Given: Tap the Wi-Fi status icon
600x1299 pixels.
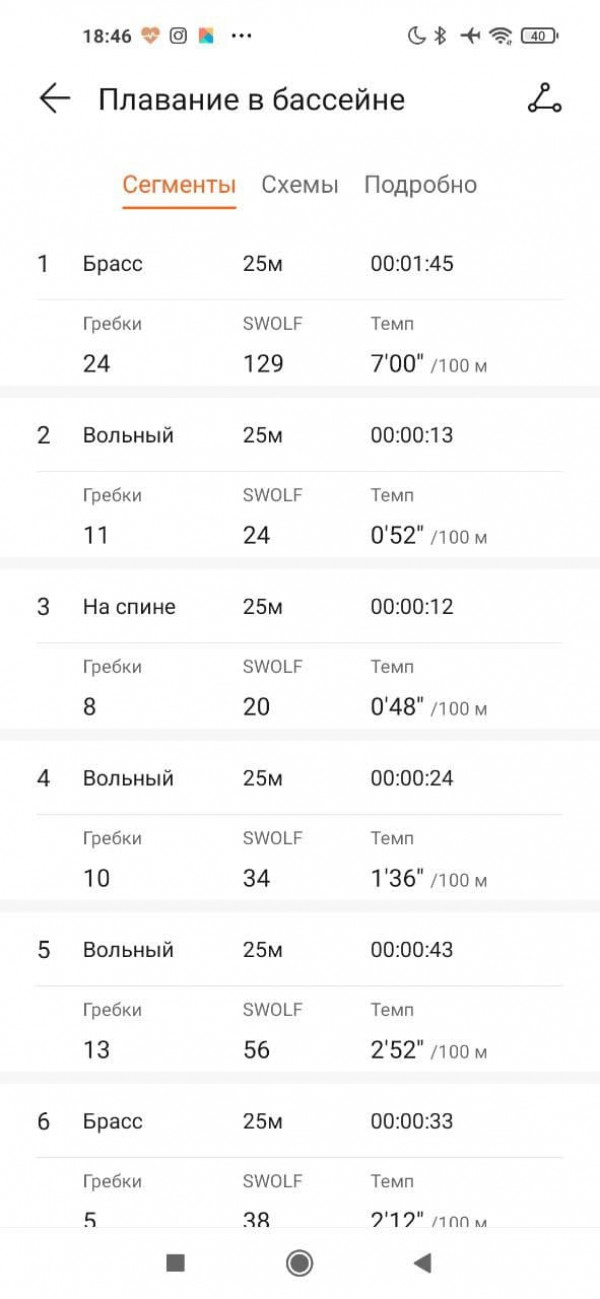Looking at the screenshot, I should point(500,36).
